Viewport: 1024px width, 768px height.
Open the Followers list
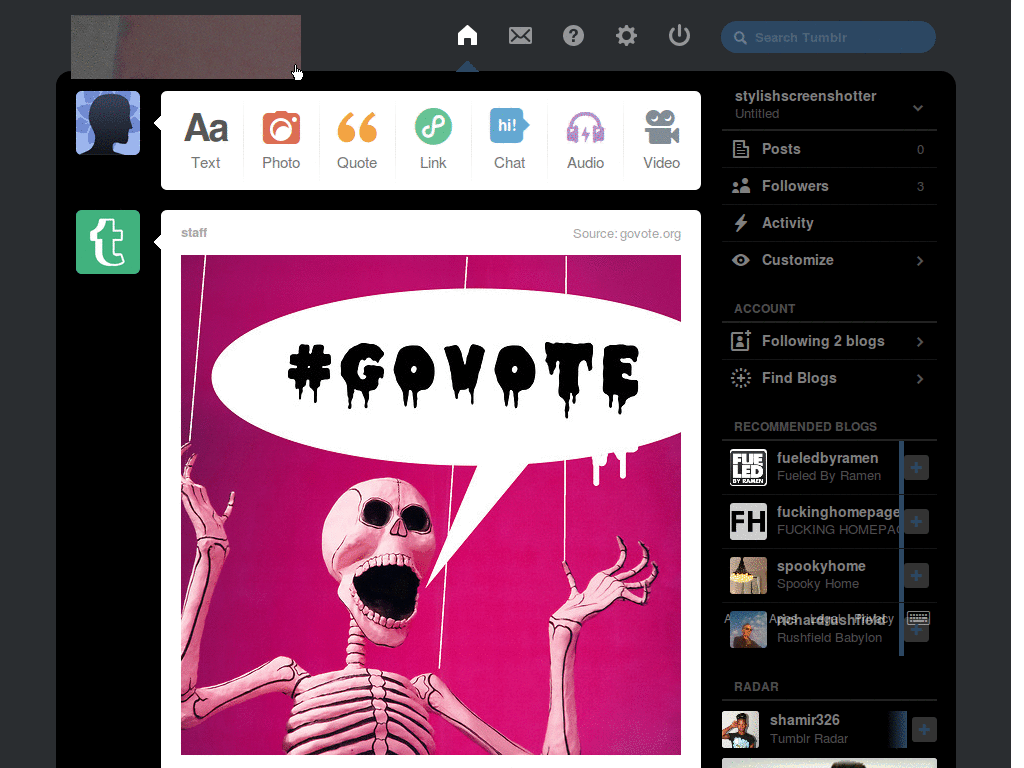(x=829, y=186)
